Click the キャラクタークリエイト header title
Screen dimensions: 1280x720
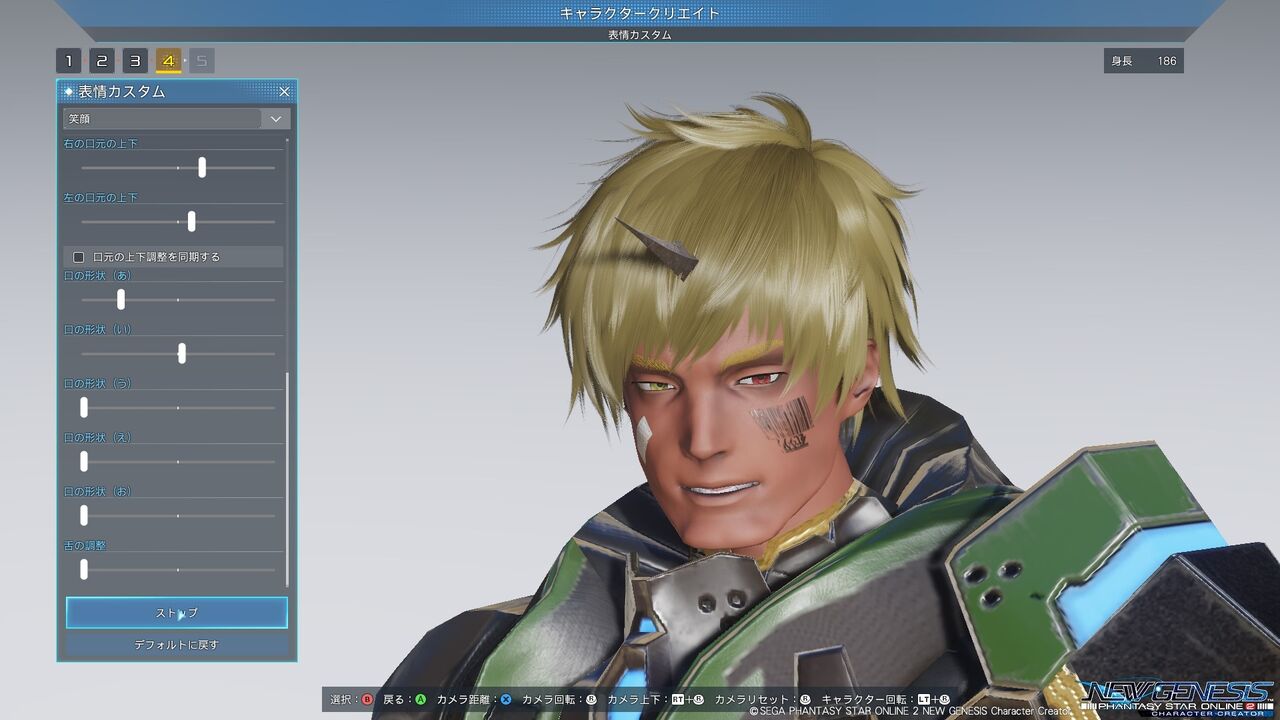tap(640, 14)
